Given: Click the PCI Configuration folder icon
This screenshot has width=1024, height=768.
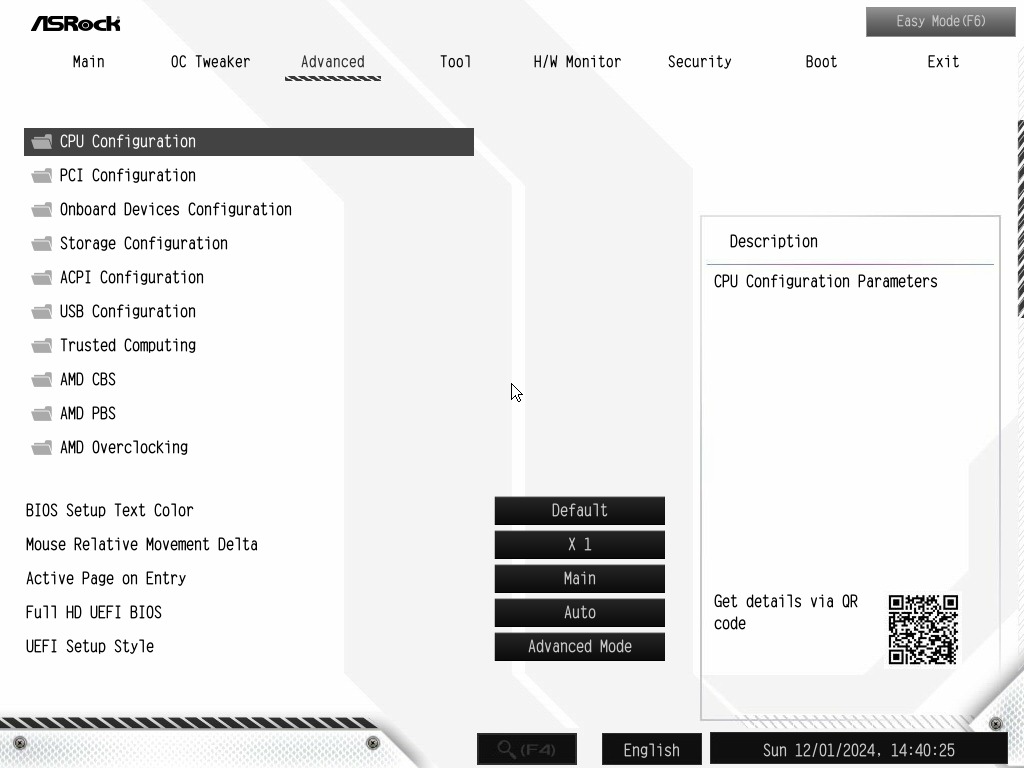Looking at the screenshot, I should pyautogui.click(x=42, y=176).
